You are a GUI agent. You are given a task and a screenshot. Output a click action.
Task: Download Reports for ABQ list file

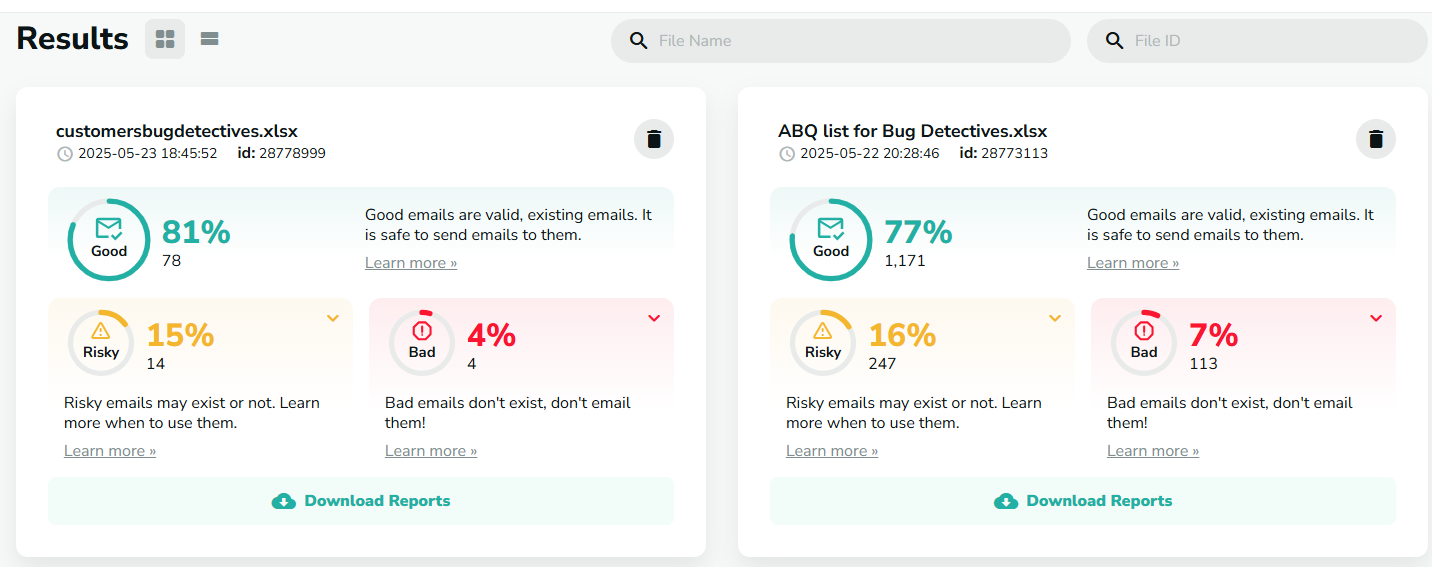[x=1083, y=501]
